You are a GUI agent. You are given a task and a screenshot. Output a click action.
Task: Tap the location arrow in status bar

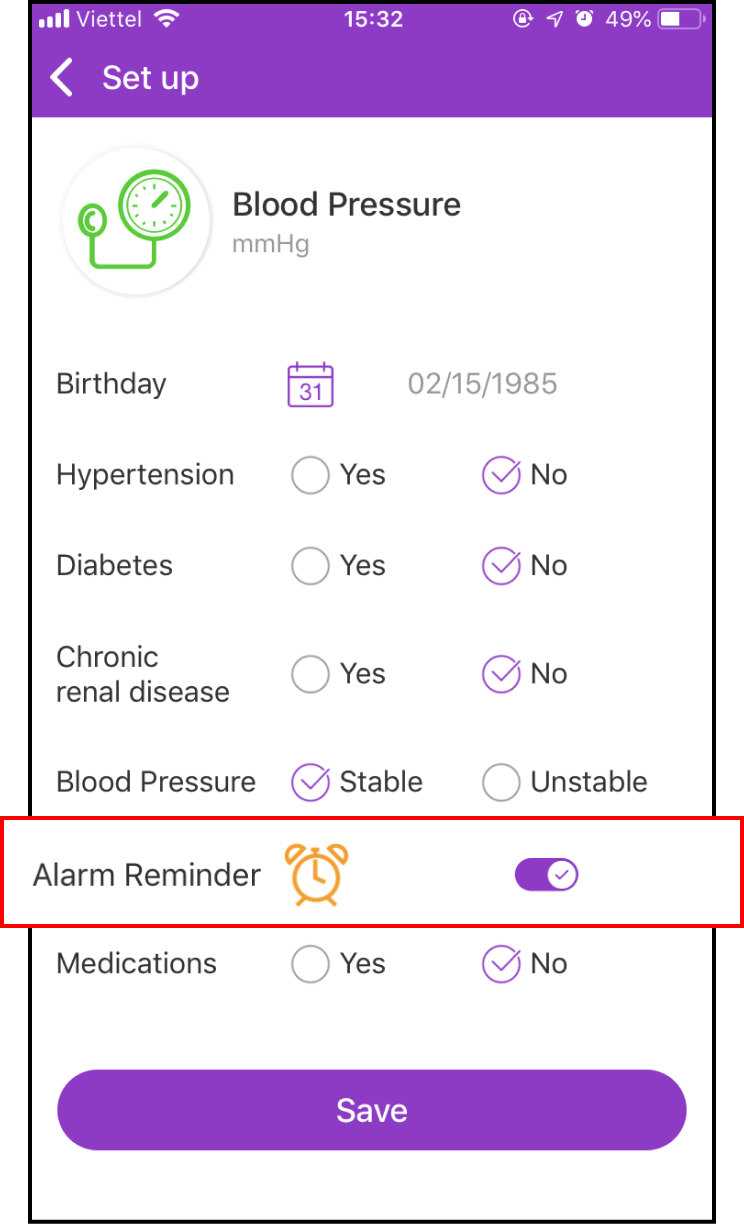click(554, 19)
